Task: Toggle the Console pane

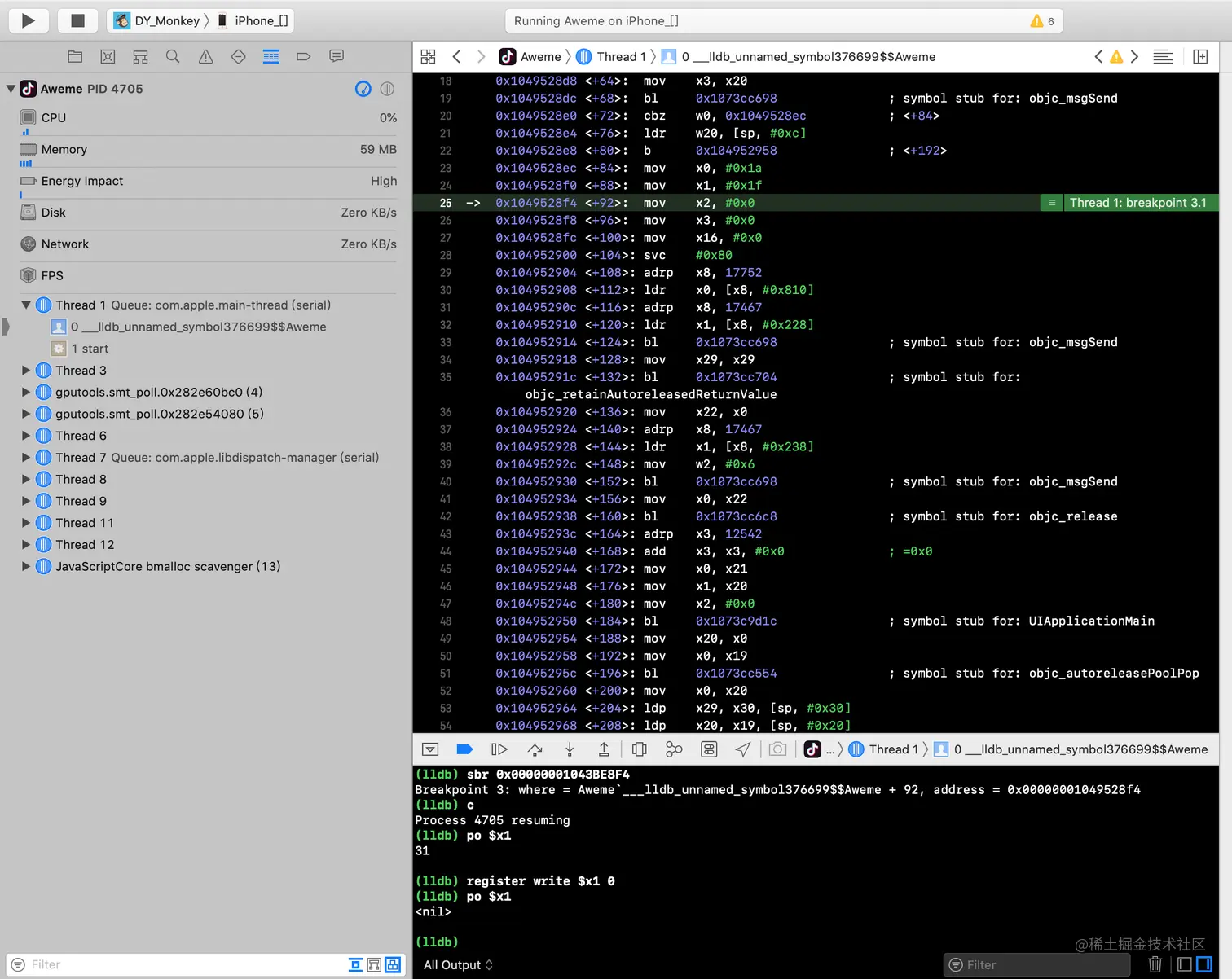Action: (1203, 964)
